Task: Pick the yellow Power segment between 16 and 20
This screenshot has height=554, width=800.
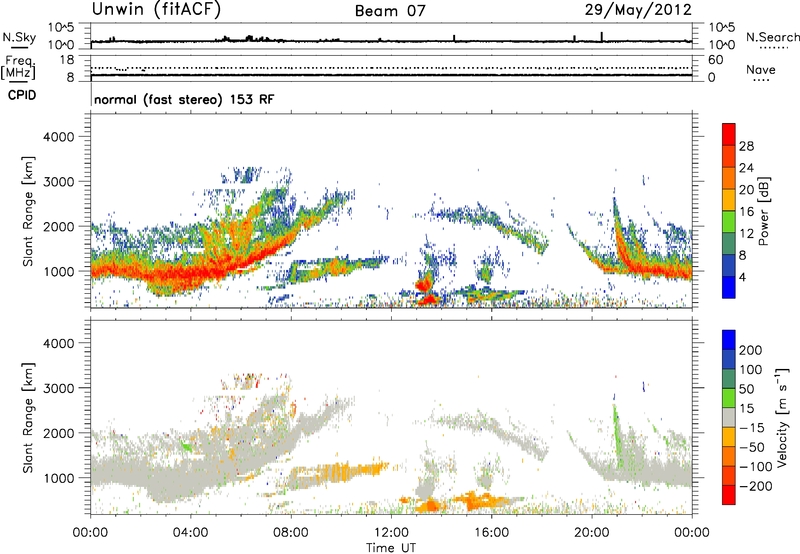Action: (729, 200)
